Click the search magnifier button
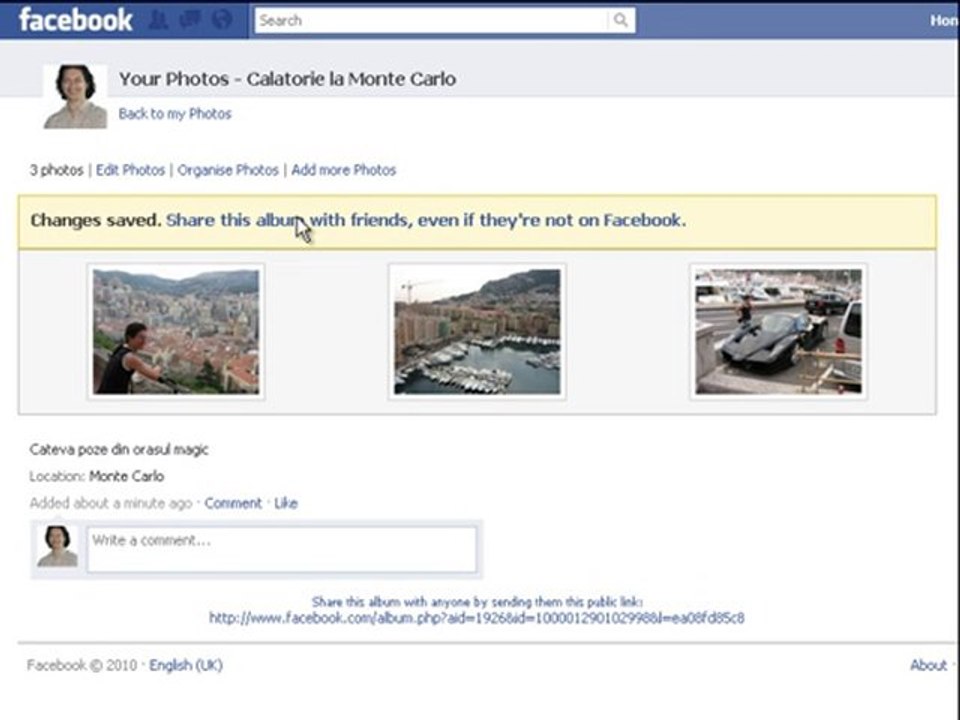Screen dimensions: 960x720 point(621,20)
